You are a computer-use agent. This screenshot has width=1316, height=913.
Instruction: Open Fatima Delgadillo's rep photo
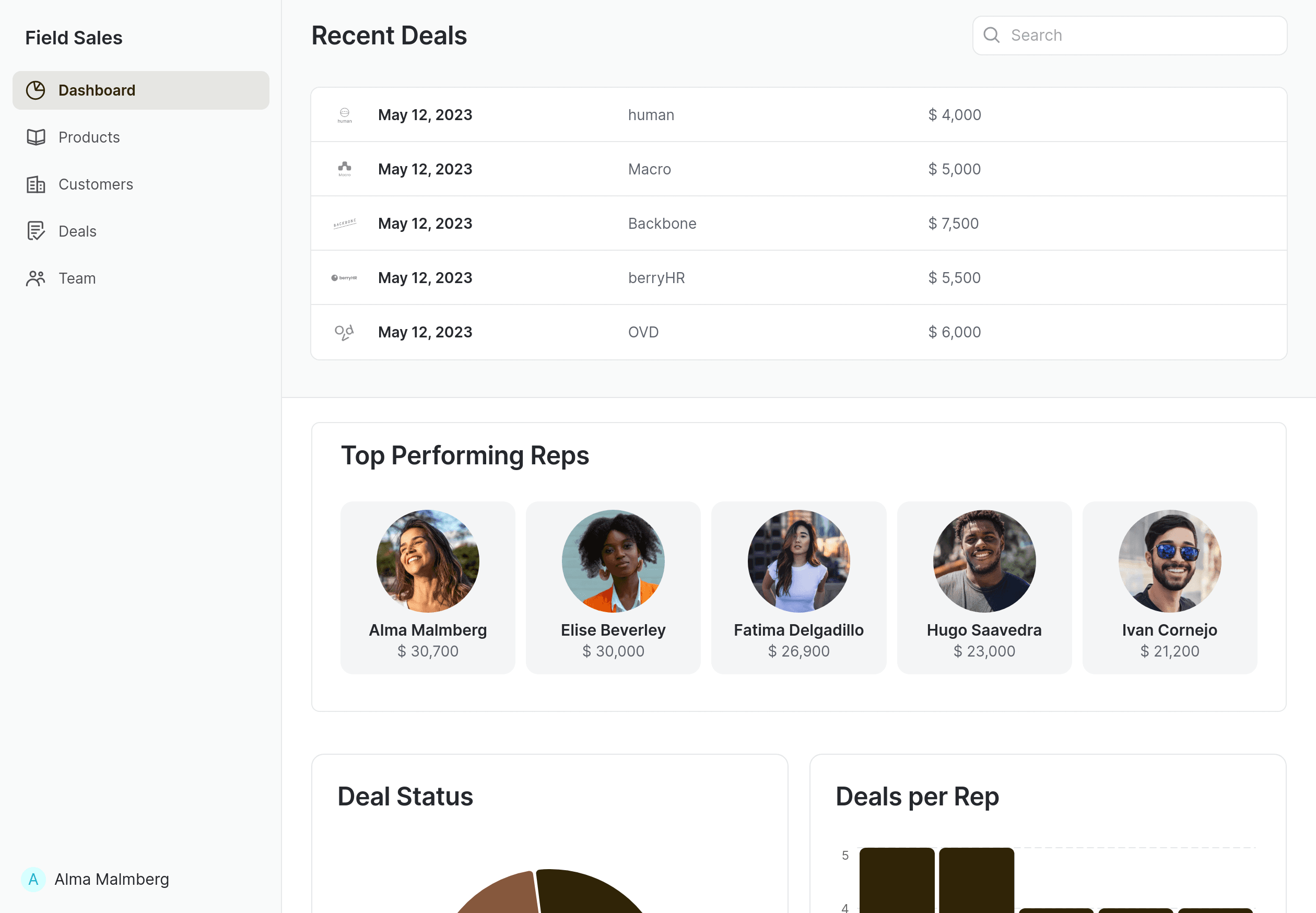(798, 561)
